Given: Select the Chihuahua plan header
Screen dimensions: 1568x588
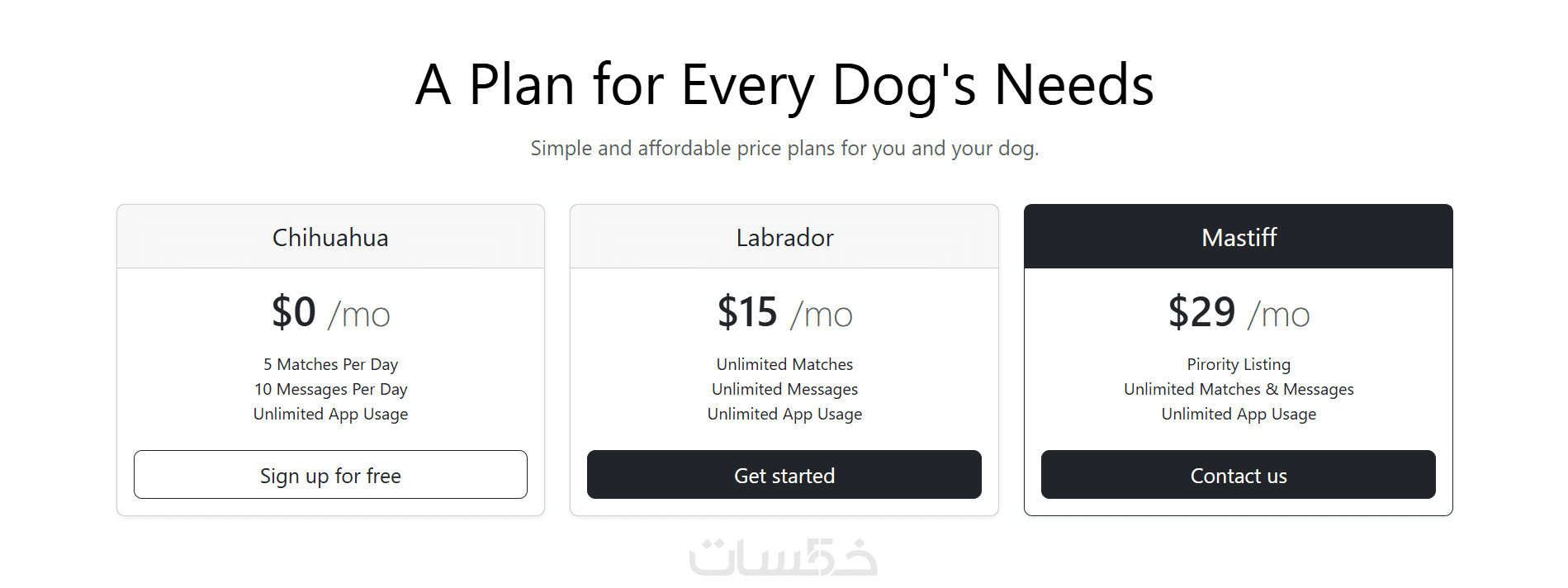Looking at the screenshot, I should (x=330, y=237).
